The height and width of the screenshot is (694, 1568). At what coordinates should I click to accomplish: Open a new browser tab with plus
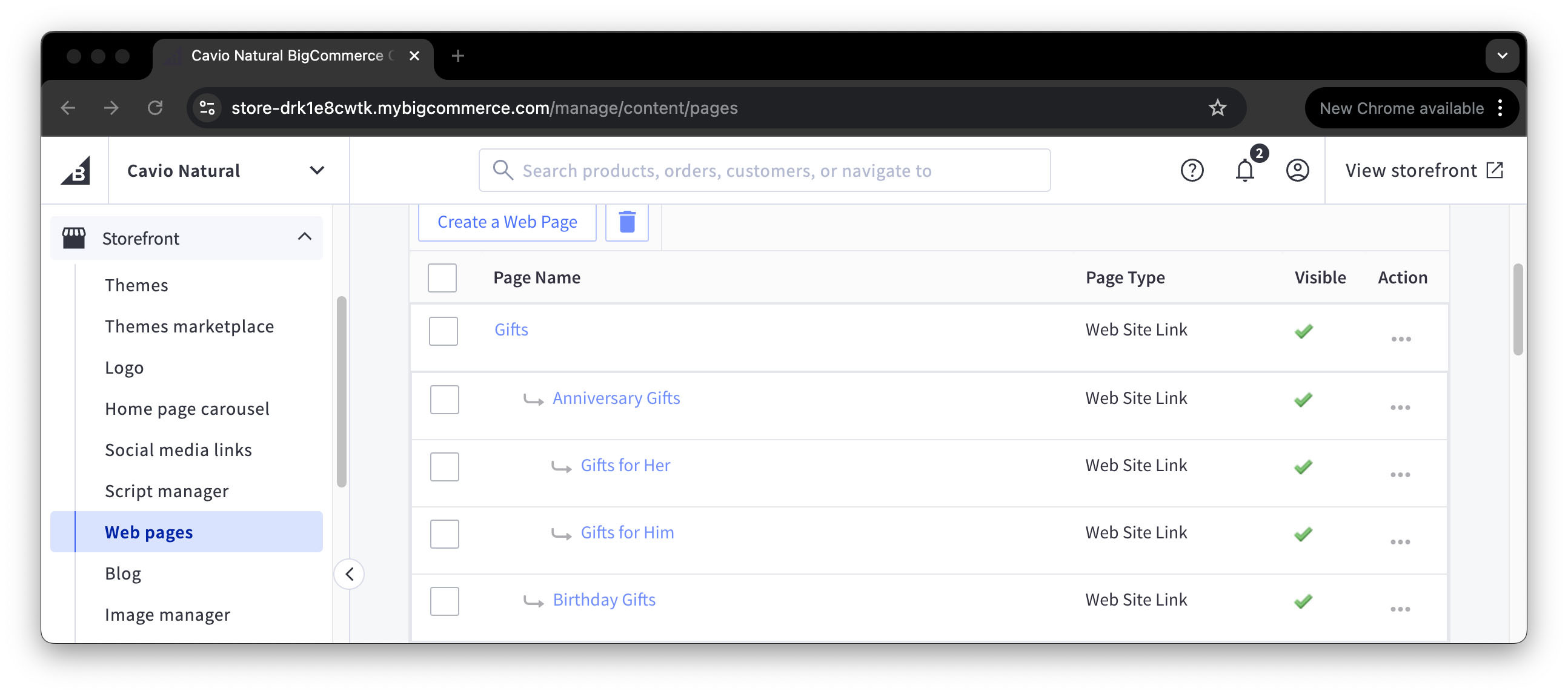pyautogui.click(x=458, y=56)
